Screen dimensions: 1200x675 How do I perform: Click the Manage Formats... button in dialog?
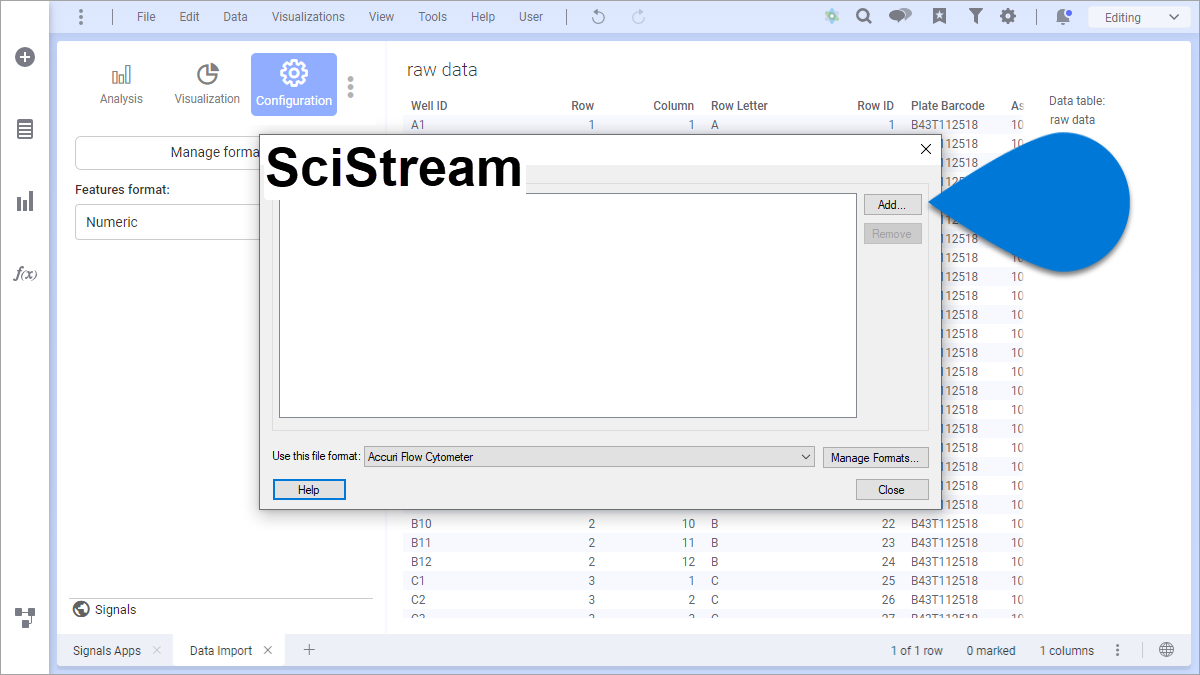click(876, 458)
